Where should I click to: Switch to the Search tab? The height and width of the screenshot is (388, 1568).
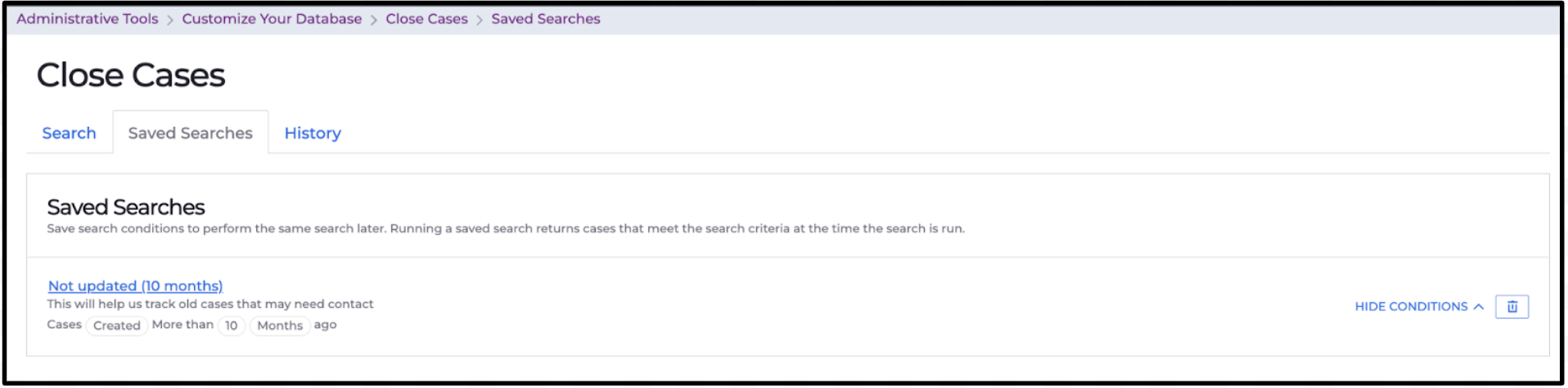click(69, 133)
